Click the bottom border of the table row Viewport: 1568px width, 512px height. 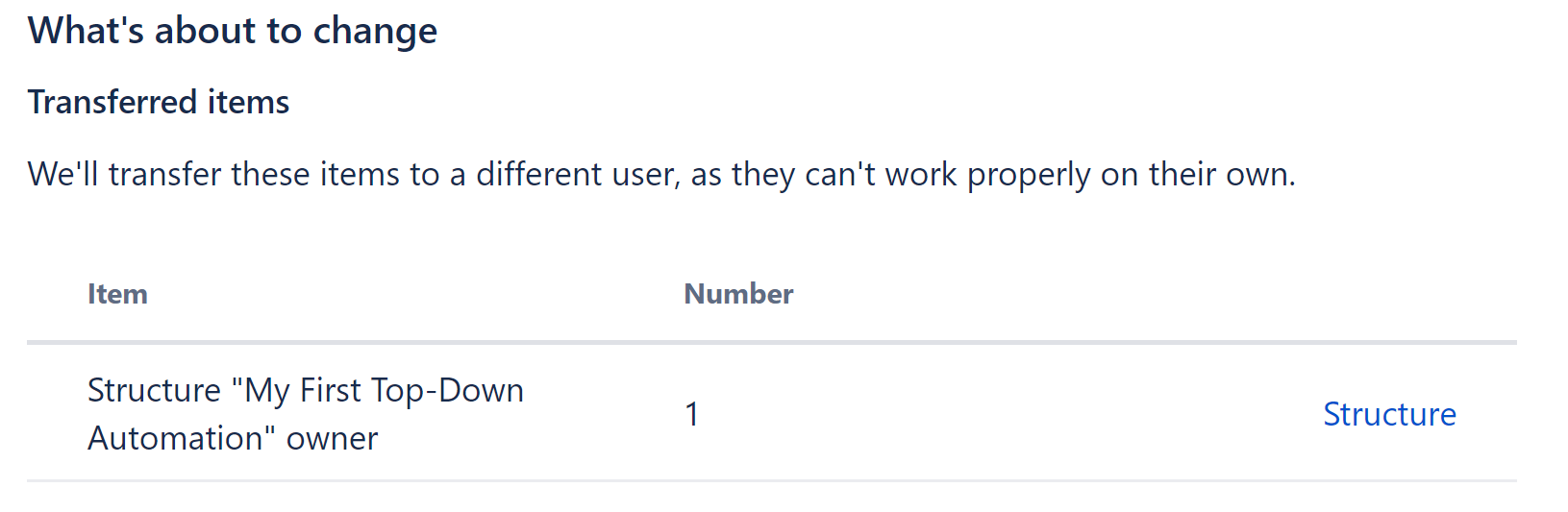(771, 480)
